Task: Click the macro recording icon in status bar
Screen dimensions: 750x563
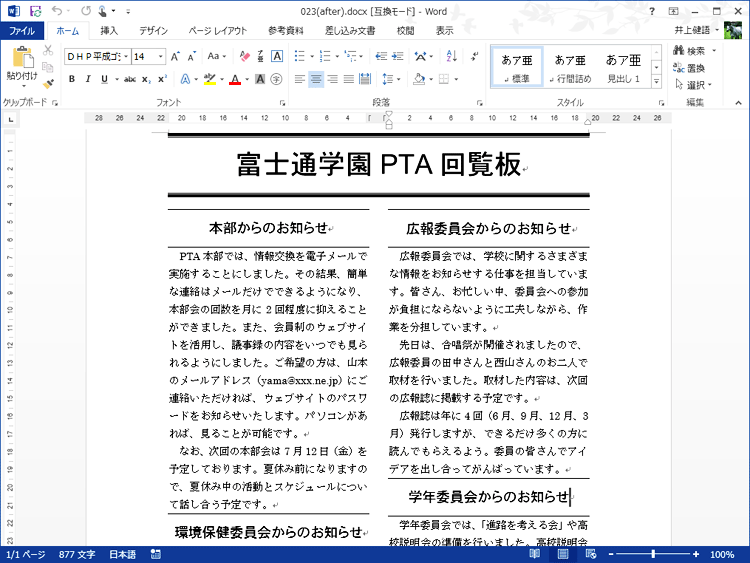Action: pos(155,554)
